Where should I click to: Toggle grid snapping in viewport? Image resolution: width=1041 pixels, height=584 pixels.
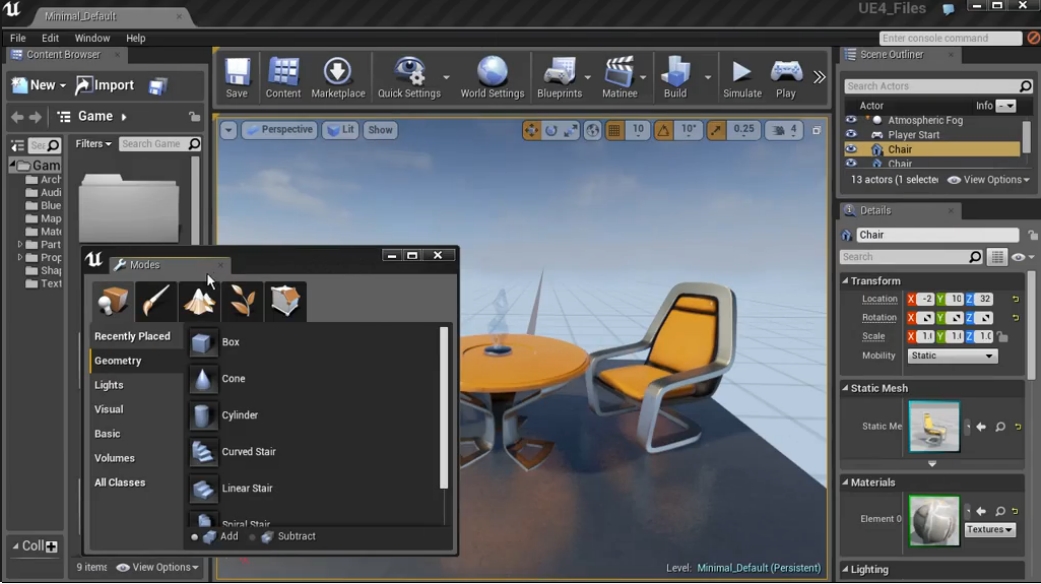coord(614,131)
